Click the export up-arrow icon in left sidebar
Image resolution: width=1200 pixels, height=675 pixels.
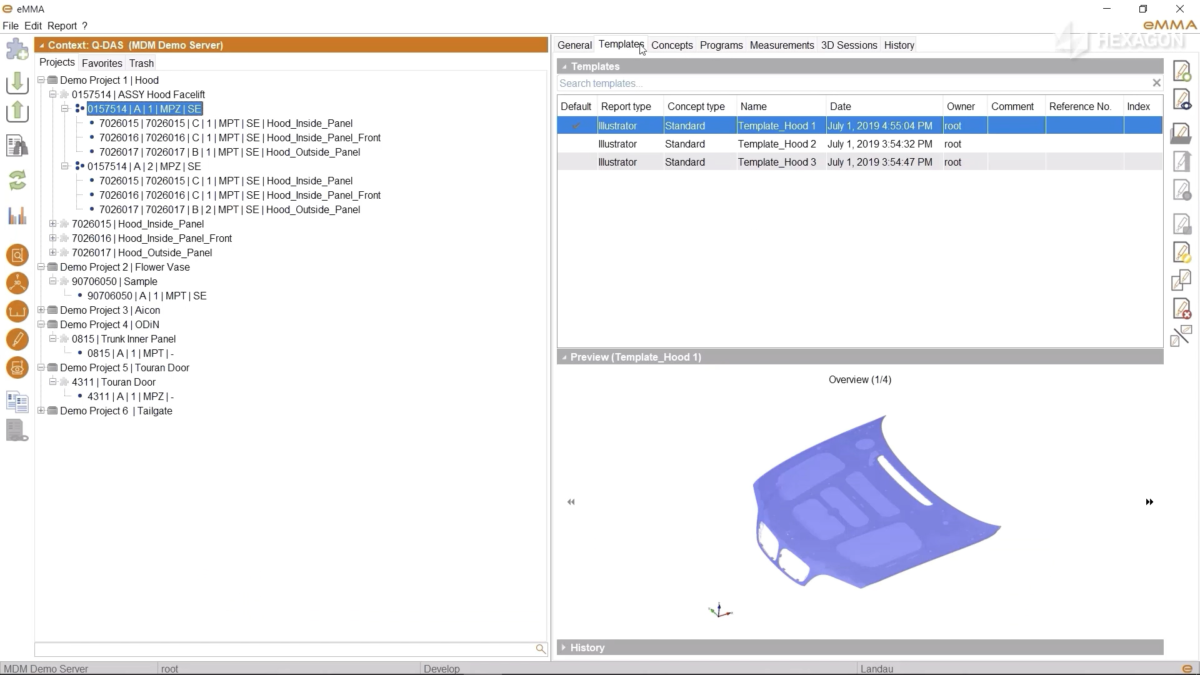[x=17, y=112]
